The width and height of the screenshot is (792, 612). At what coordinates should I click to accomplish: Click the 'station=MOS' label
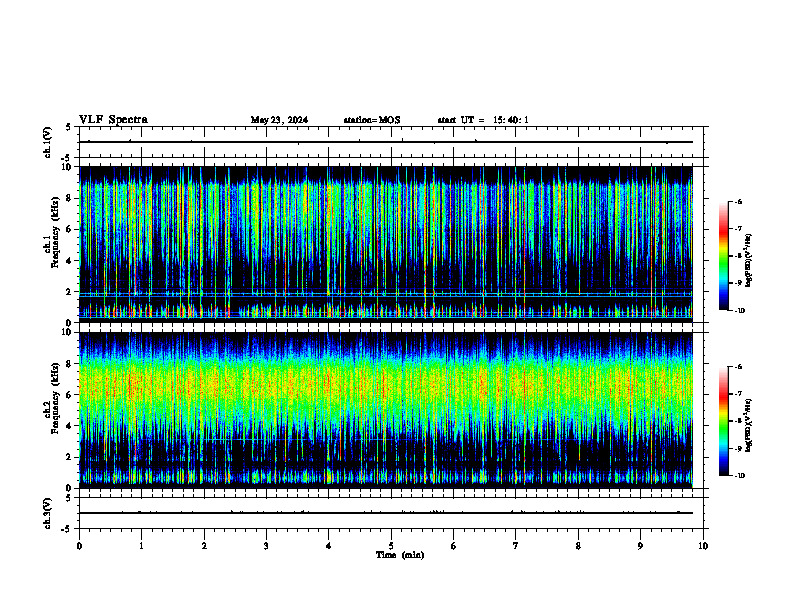tap(372, 120)
